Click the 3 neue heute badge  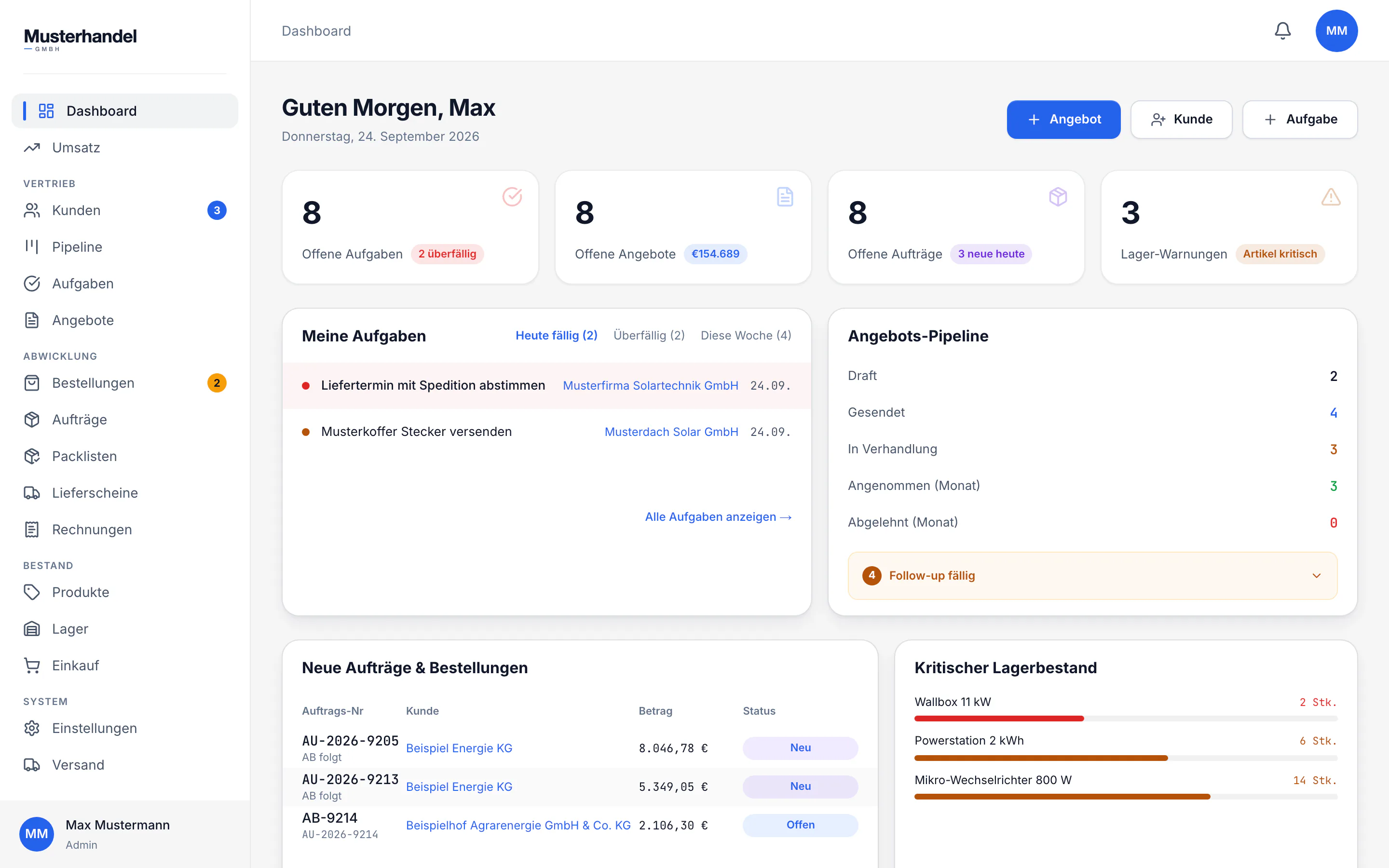(x=991, y=254)
